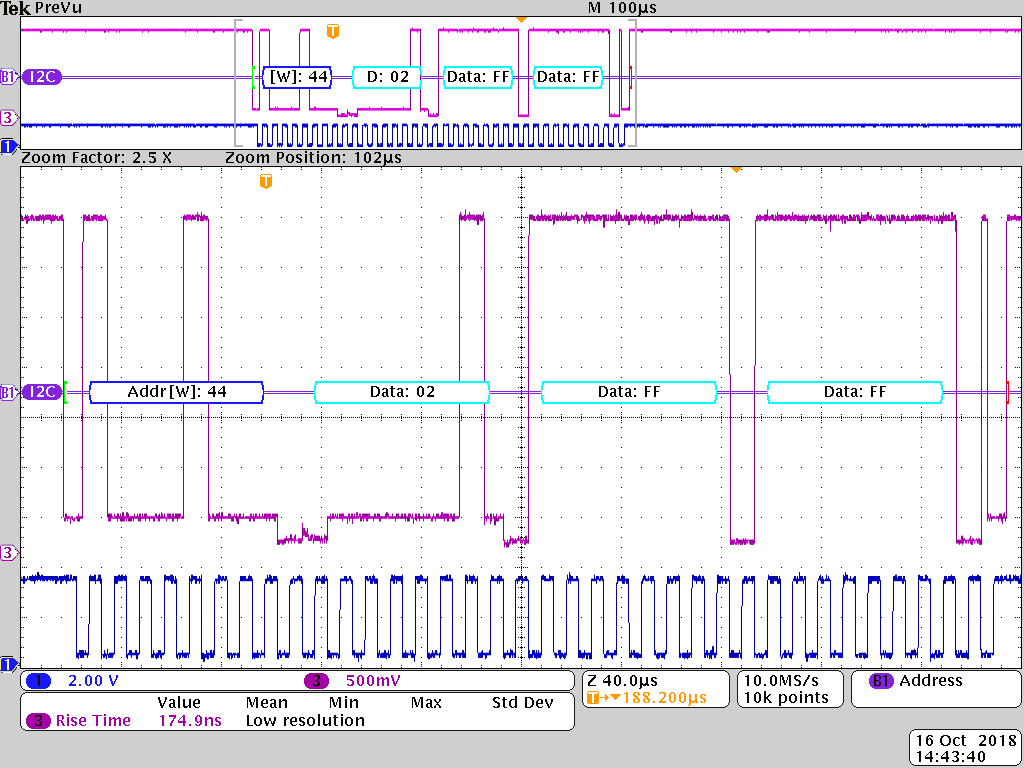Click the '[W]: 44' packet in the overview

297,77
